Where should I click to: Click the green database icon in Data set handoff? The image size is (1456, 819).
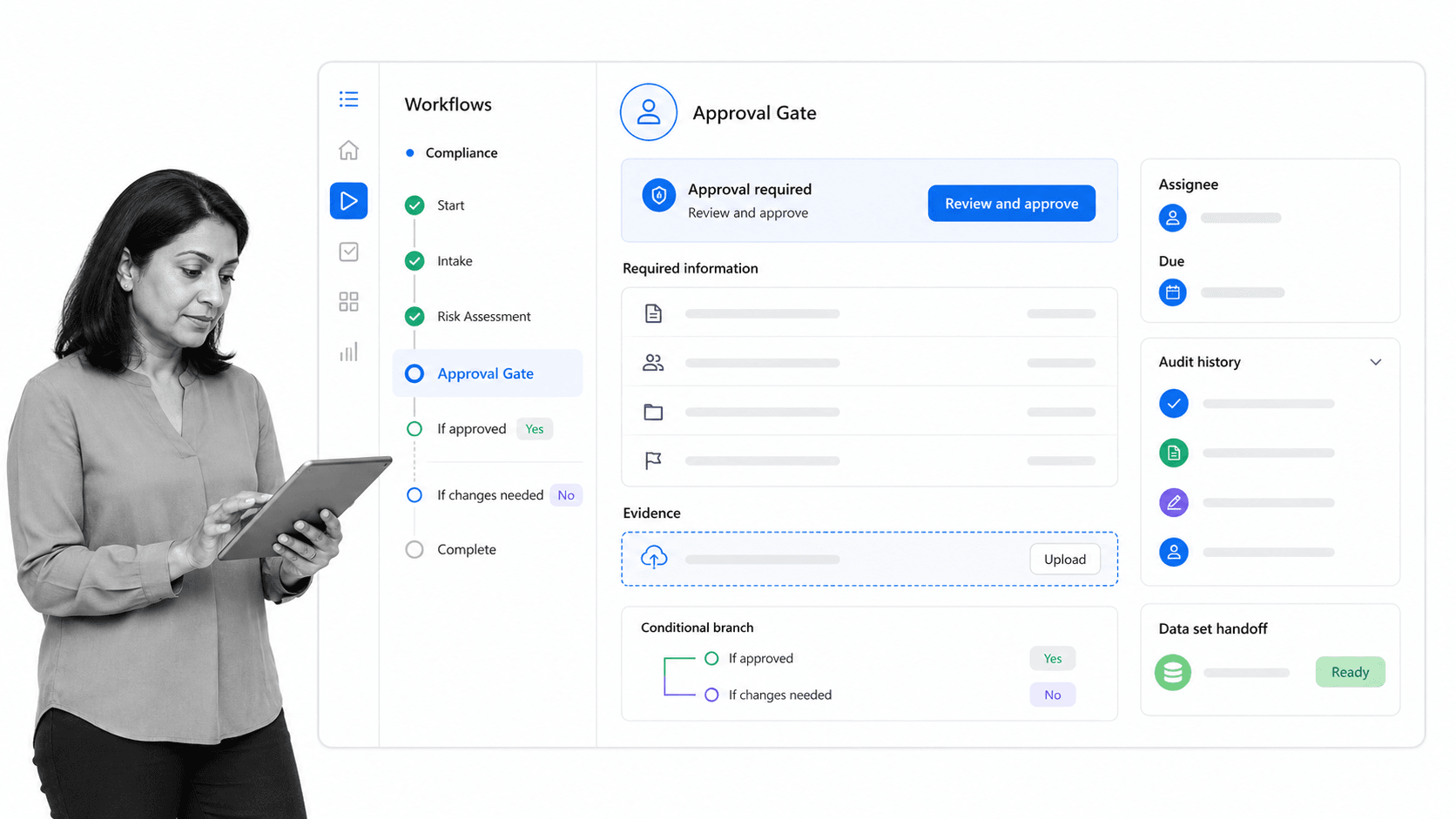click(x=1173, y=673)
